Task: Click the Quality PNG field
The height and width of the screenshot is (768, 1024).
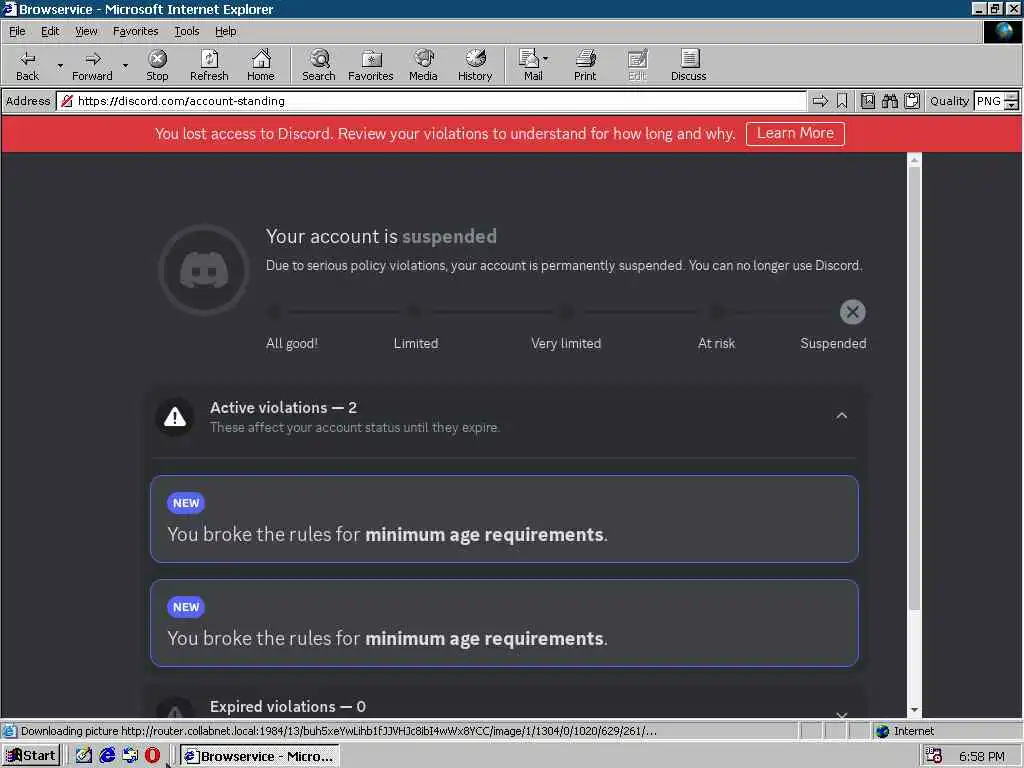Action: click(989, 101)
